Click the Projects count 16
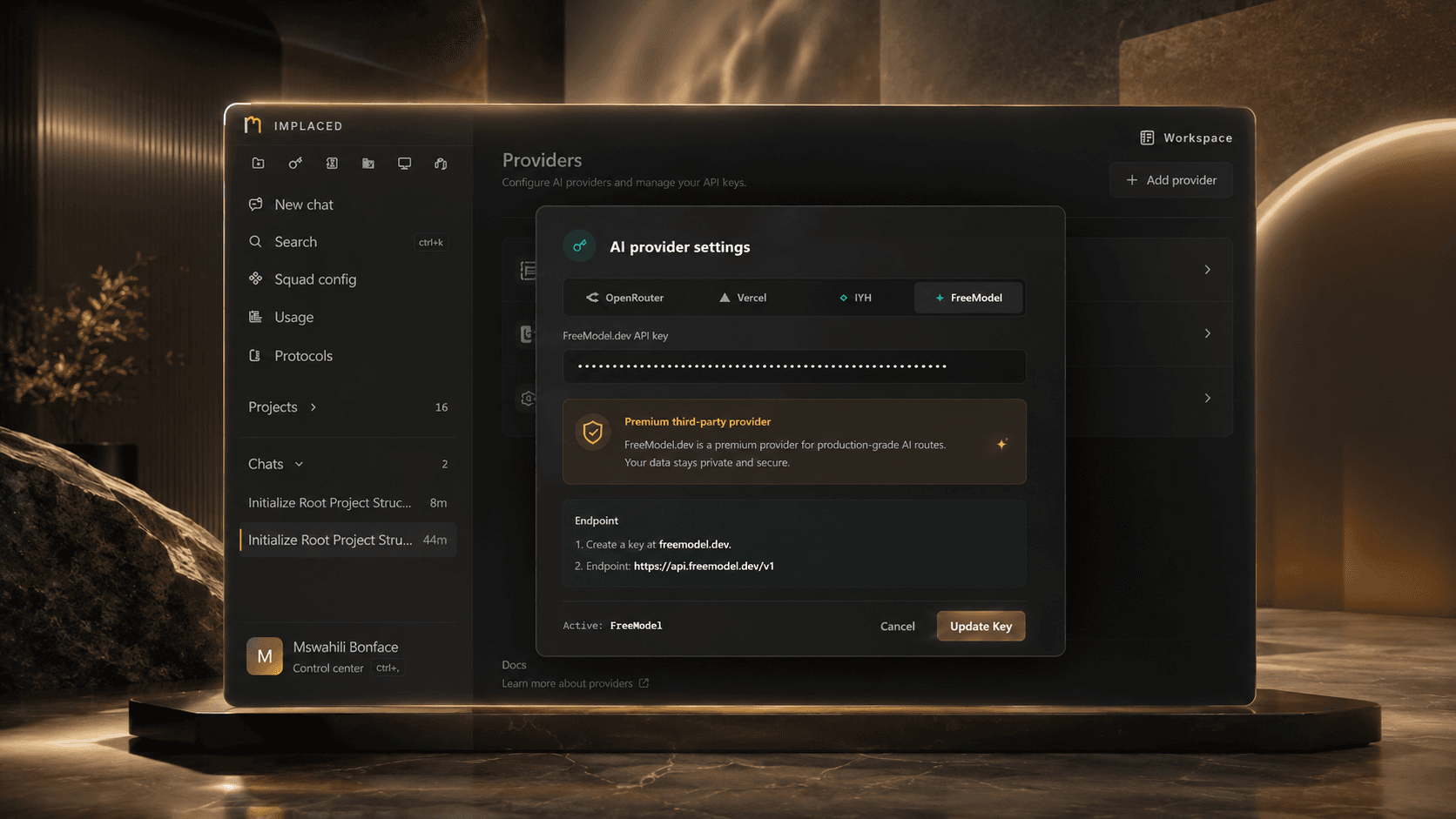This screenshot has height=819, width=1456. [442, 407]
